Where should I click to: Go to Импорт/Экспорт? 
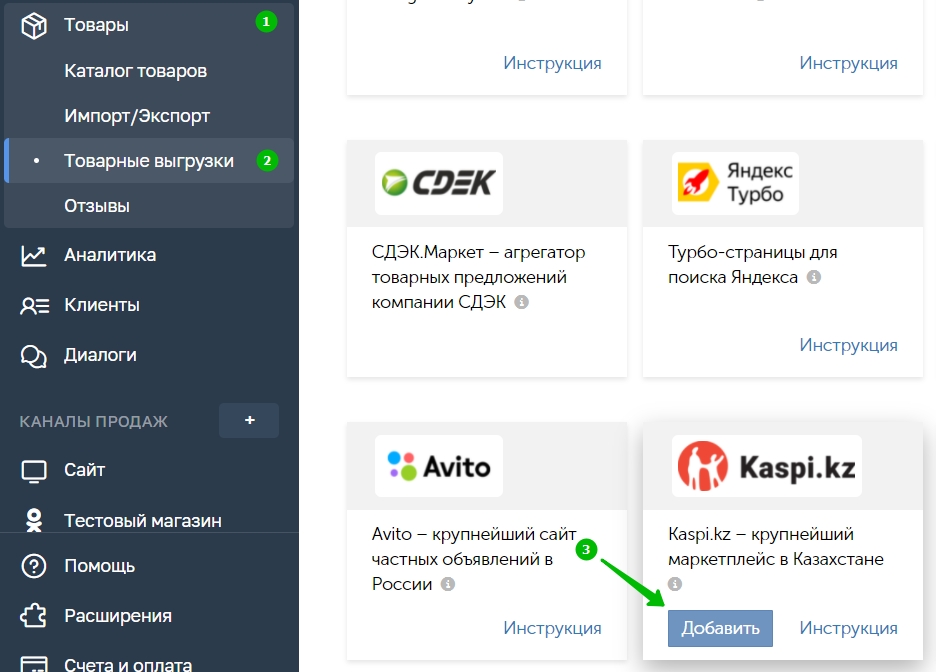pos(137,116)
